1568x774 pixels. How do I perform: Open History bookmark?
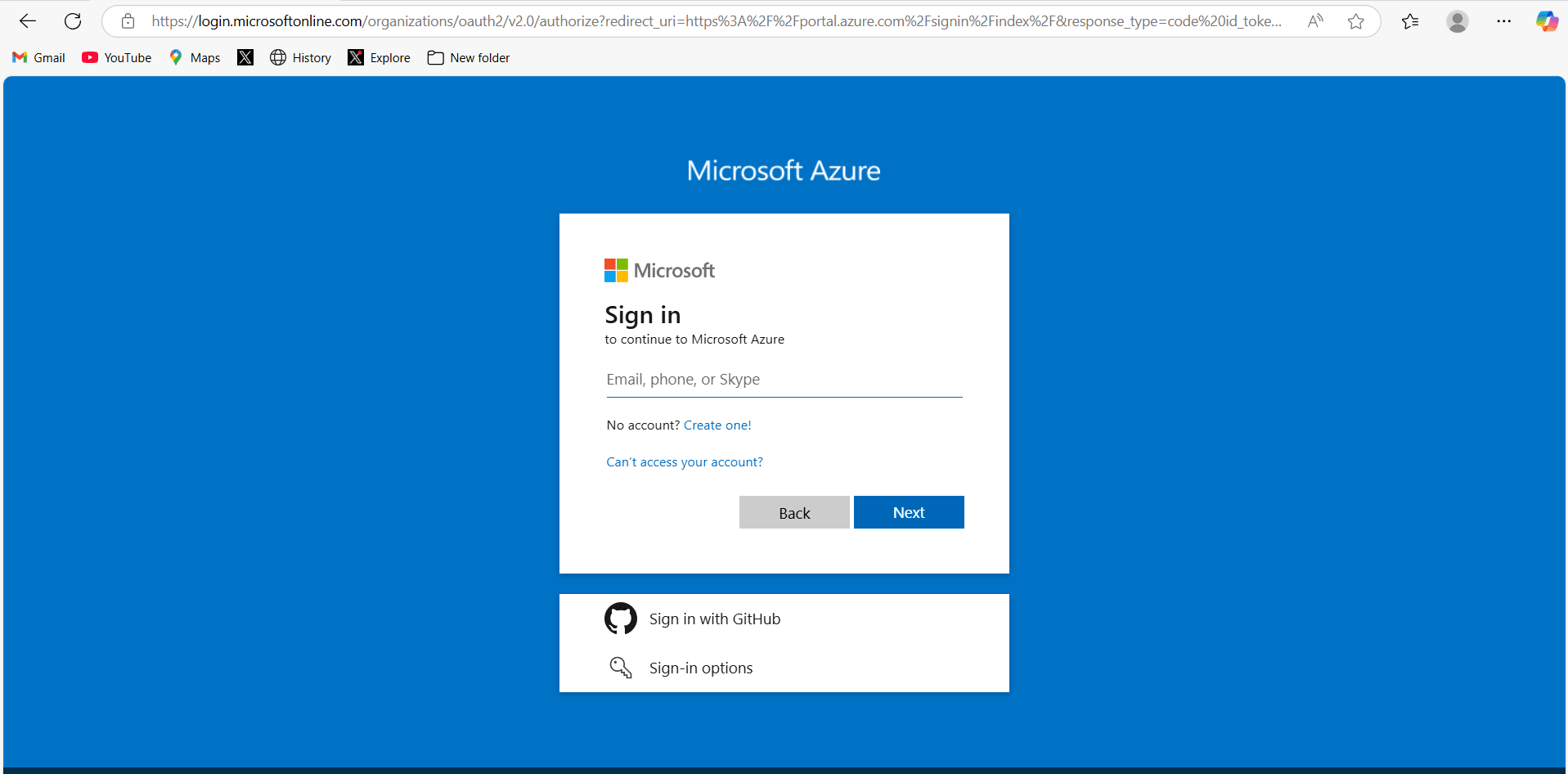click(x=300, y=57)
